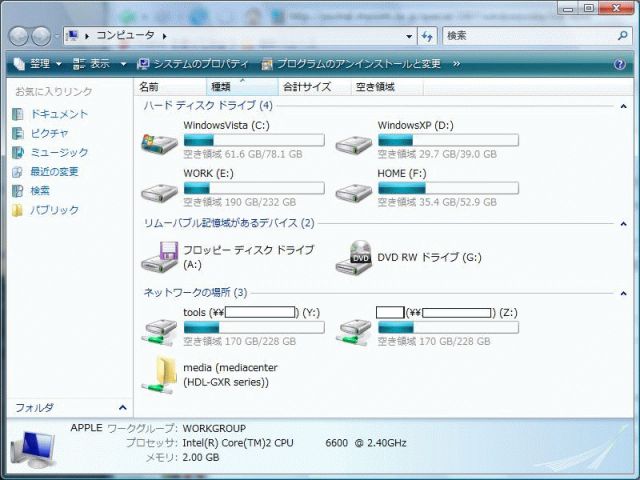Click the HOME (F:) capacity bar
The image size is (640, 480).
tap(448, 188)
